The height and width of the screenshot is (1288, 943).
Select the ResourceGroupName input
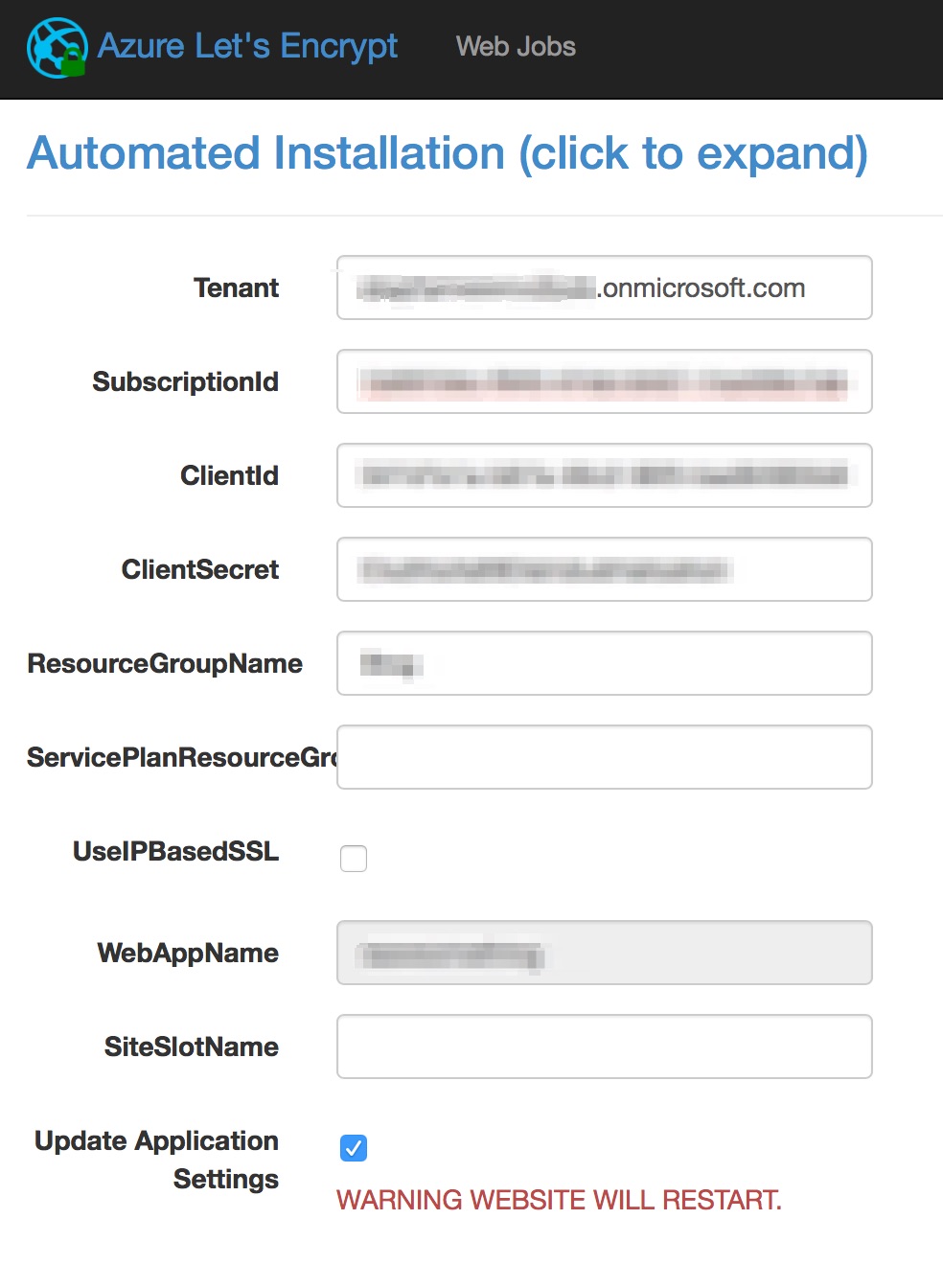[604, 663]
